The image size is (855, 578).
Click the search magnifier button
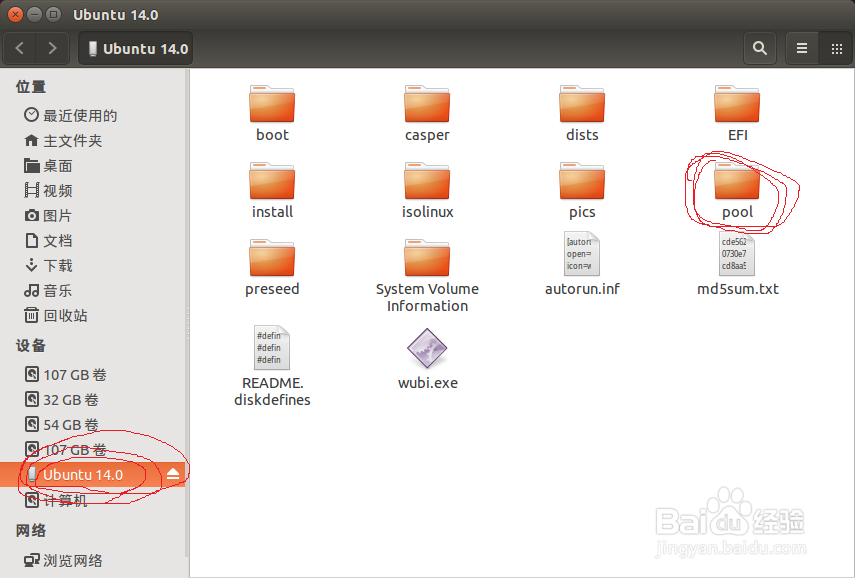[x=760, y=49]
